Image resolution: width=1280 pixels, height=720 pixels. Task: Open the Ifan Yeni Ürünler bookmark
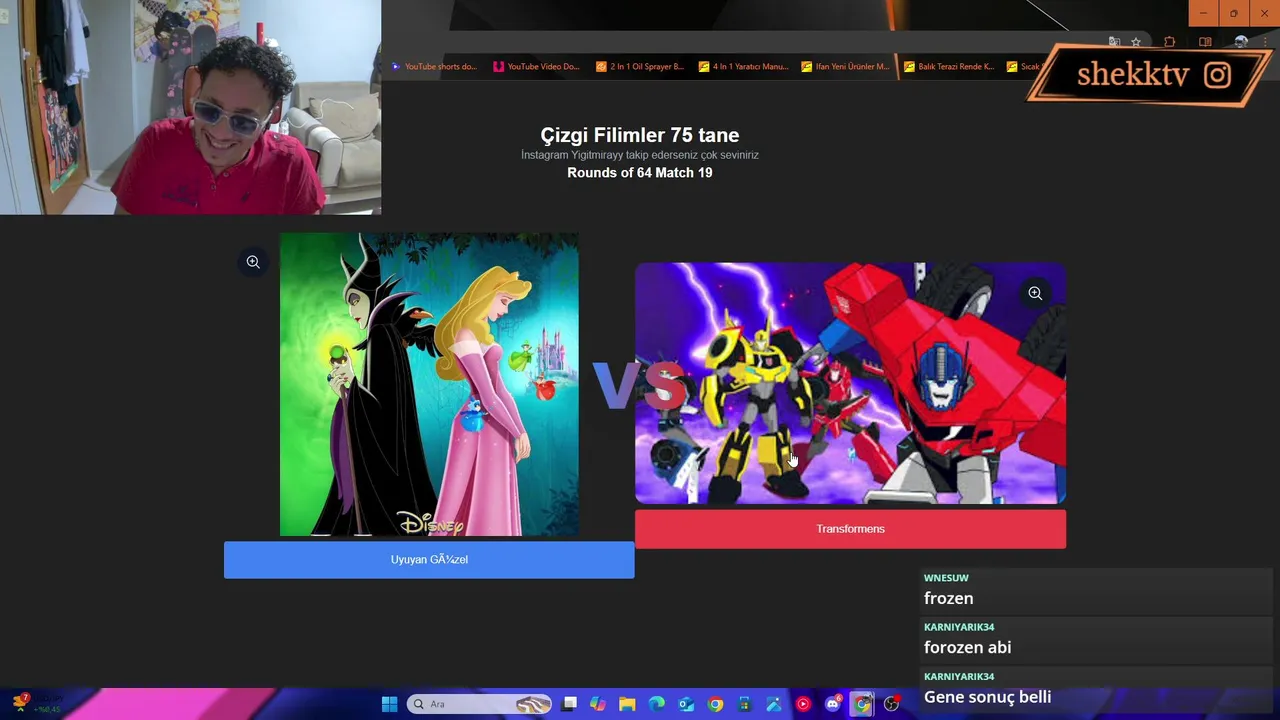pos(846,67)
